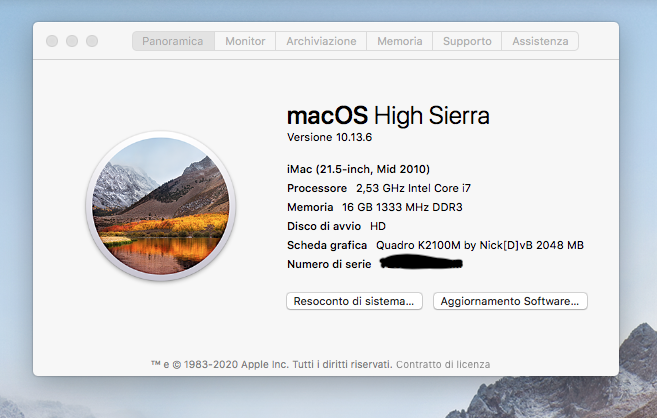Switch to the Assistenza tab

click(x=540, y=41)
